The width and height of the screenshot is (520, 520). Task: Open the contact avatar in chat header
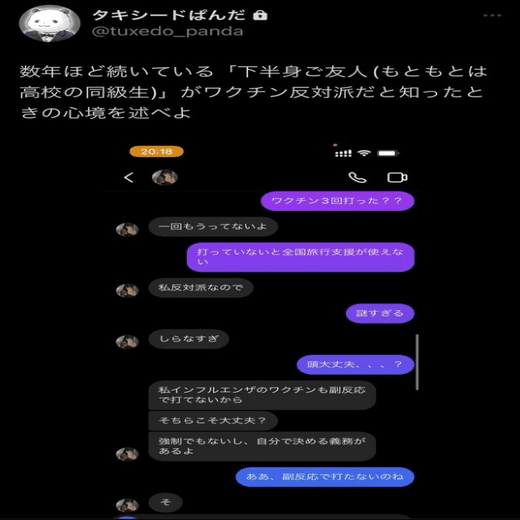pos(165,177)
